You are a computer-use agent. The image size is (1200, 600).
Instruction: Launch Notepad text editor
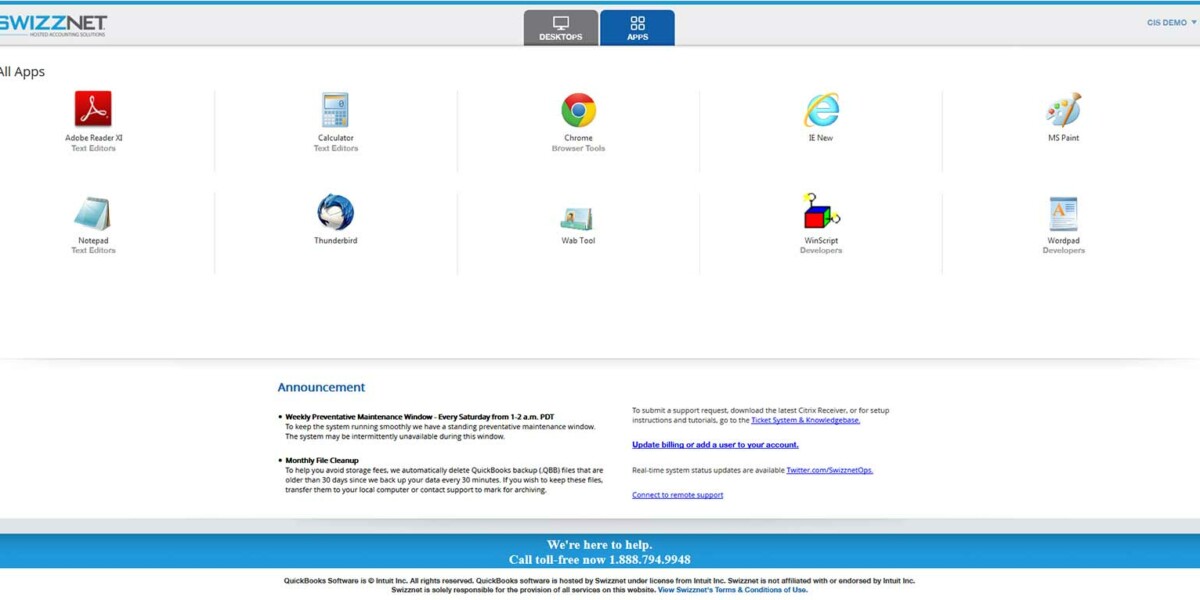(x=93, y=213)
